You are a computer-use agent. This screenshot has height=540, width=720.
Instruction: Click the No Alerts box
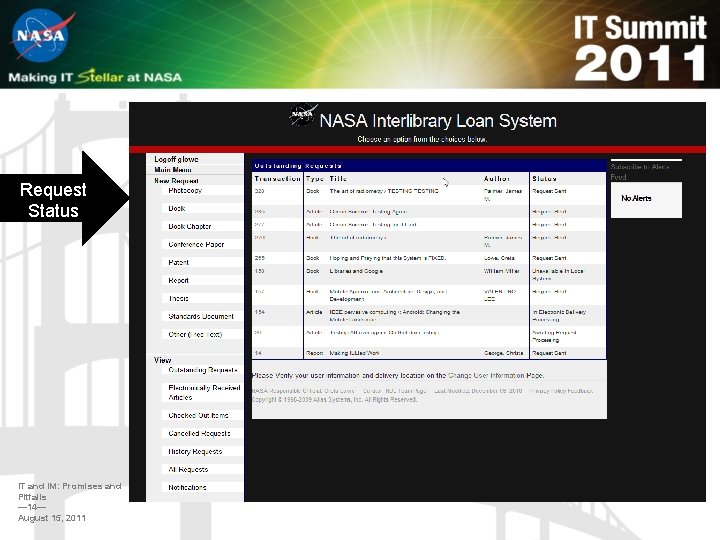pyautogui.click(x=646, y=199)
